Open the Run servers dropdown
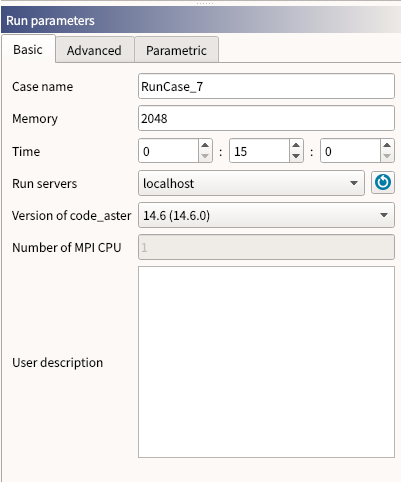 click(251, 183)
